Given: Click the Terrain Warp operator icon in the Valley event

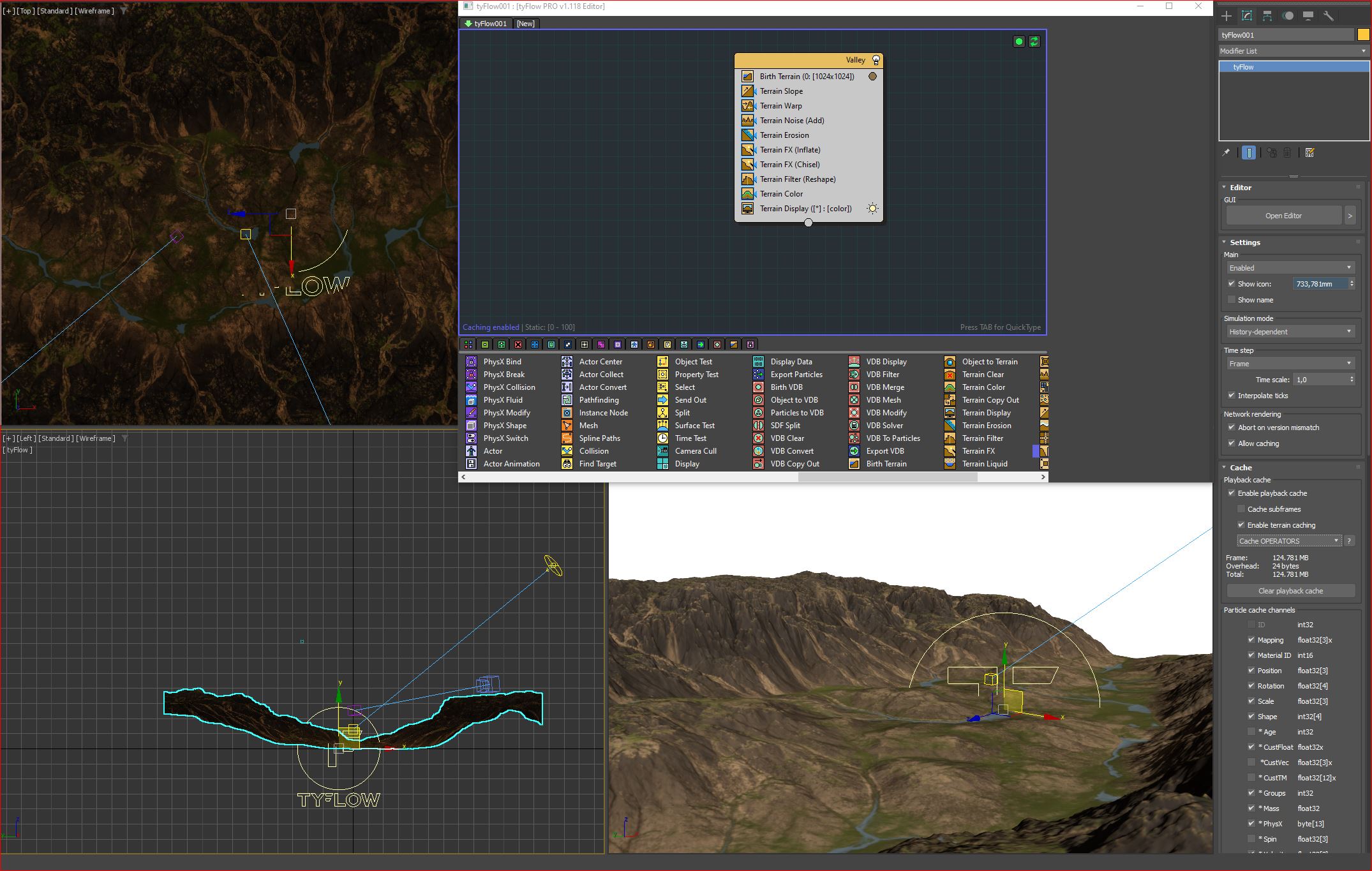Looking at the screenshot, I should point(747,106).
